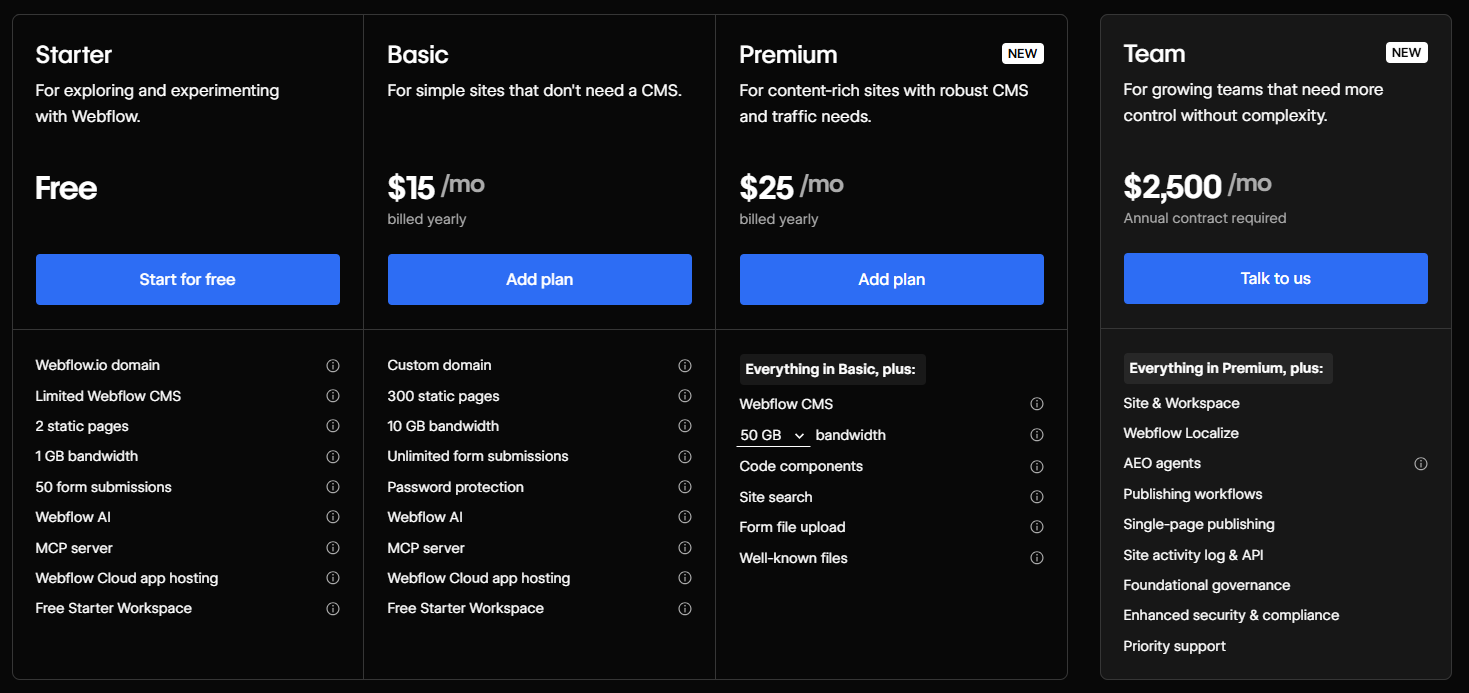Add the Basic plan
This screenshot has width=1469, height=693.
click(x=540, y=279)
